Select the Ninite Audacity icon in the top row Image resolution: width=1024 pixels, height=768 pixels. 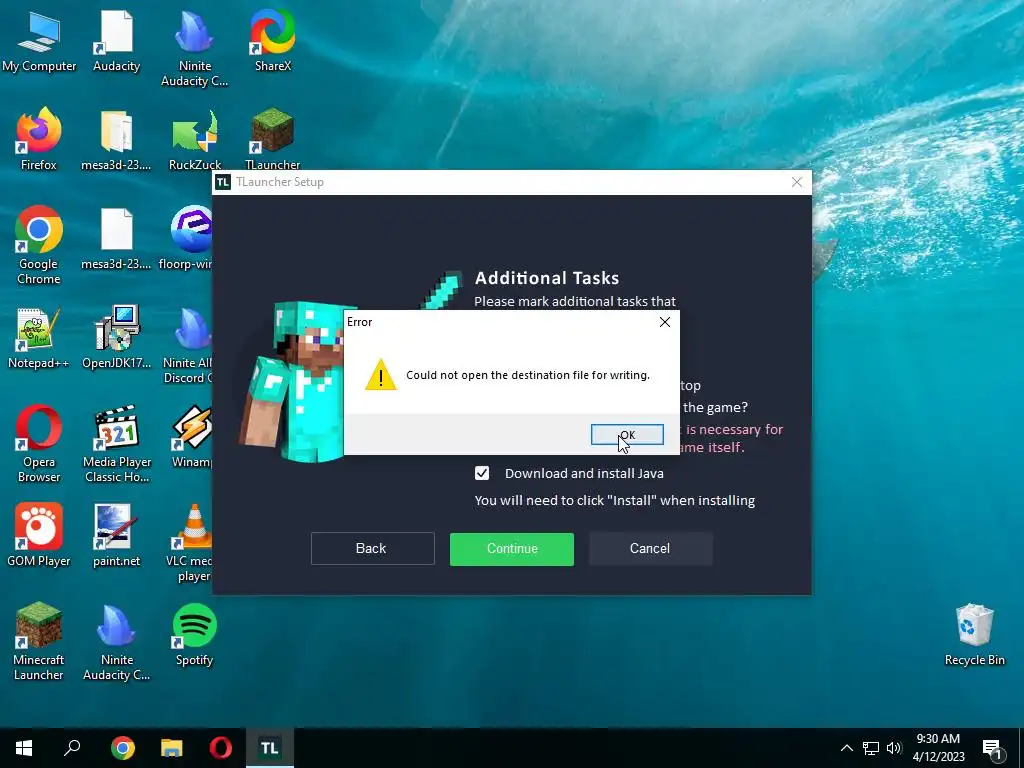click(x=195, y=48)
